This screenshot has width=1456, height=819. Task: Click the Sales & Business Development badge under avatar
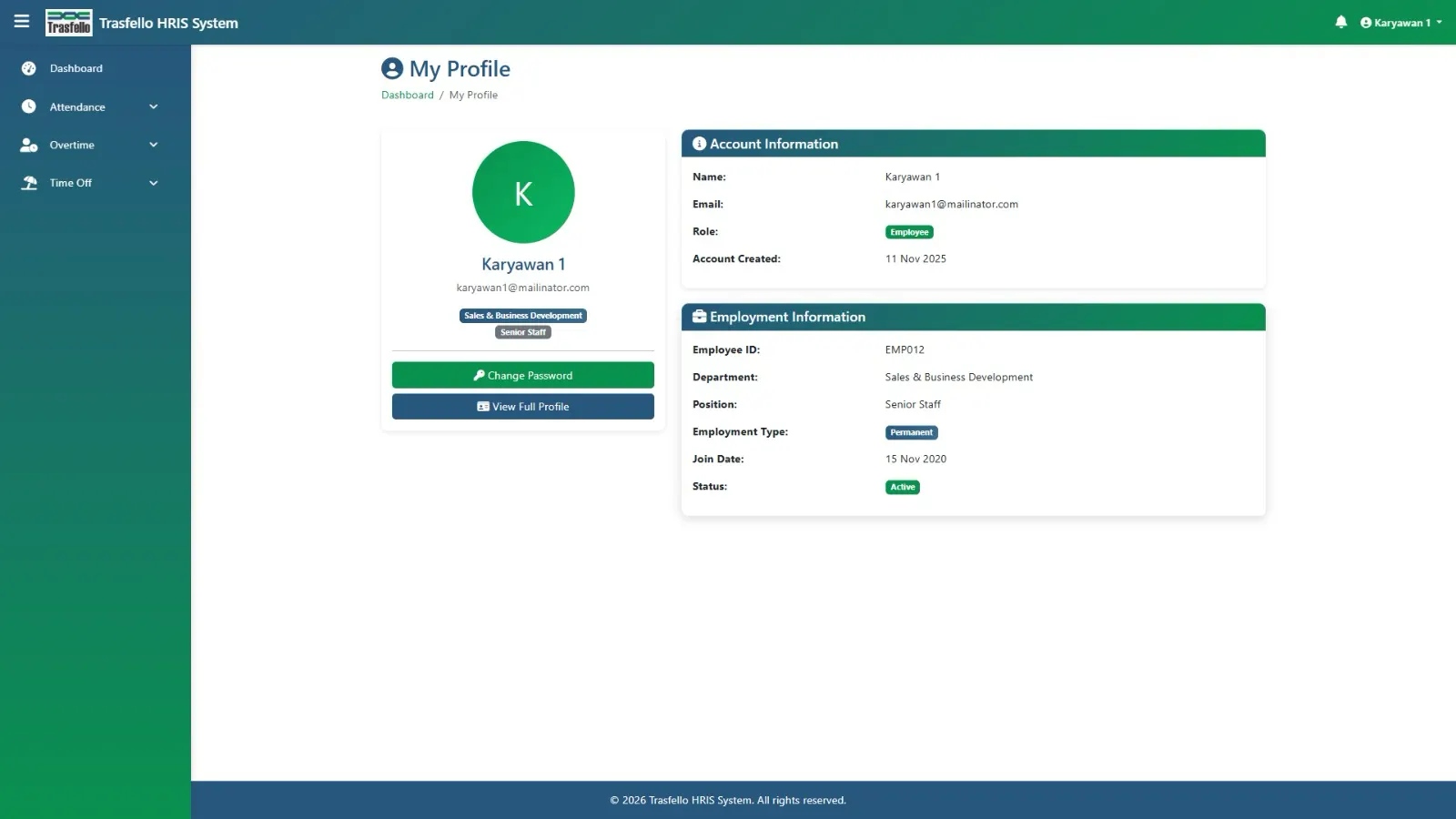pyautogui.click(x=523, y=316)
